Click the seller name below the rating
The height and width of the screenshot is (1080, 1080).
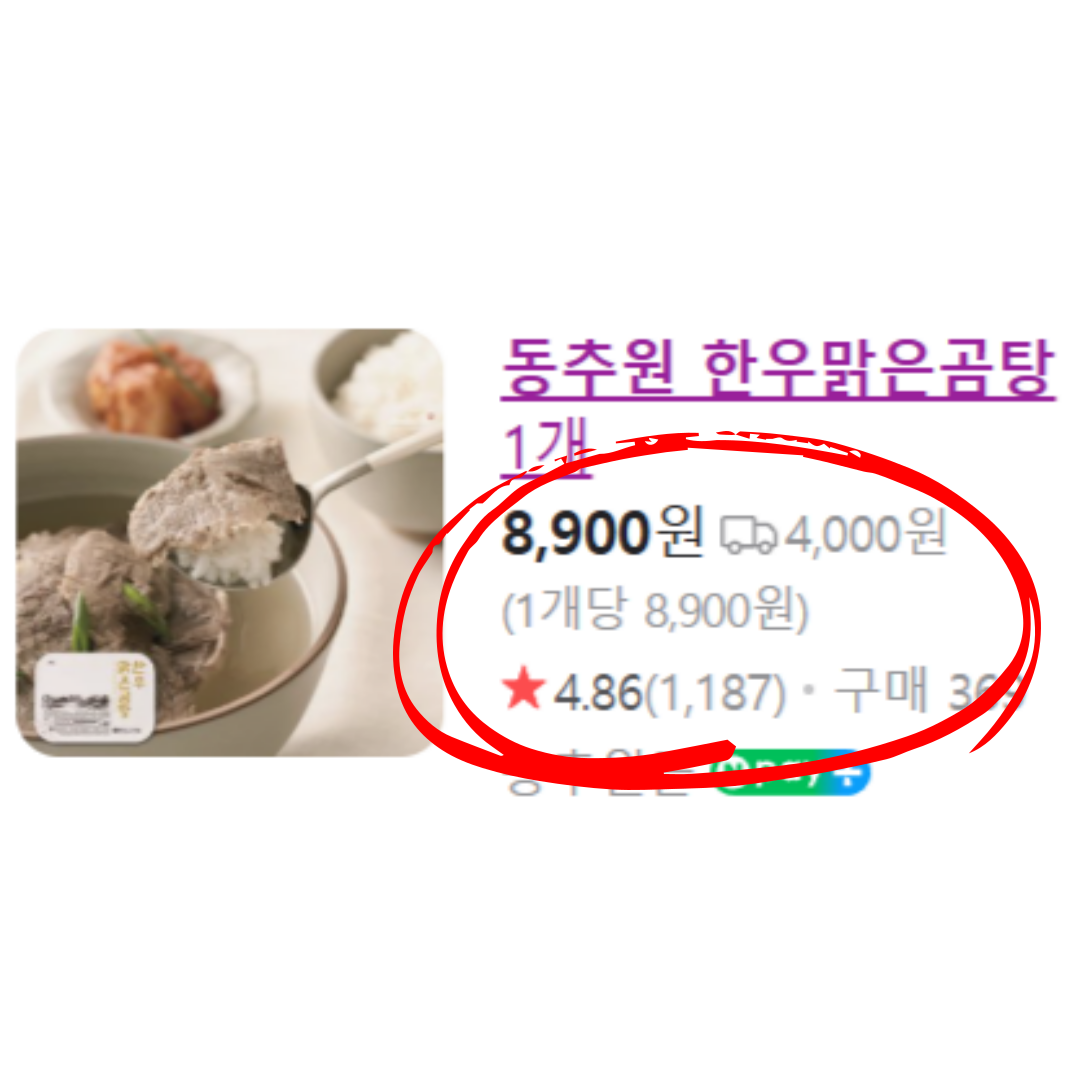coord(599,774)
